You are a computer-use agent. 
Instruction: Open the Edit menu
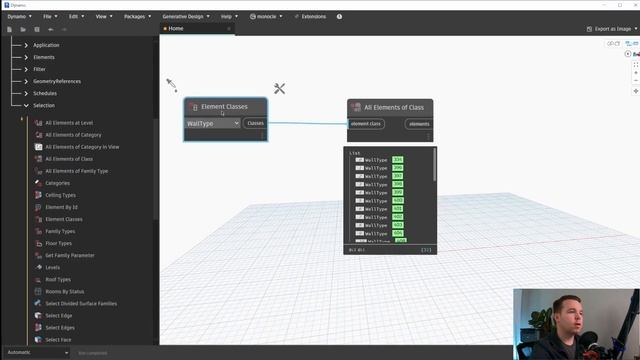click(76, 17)
